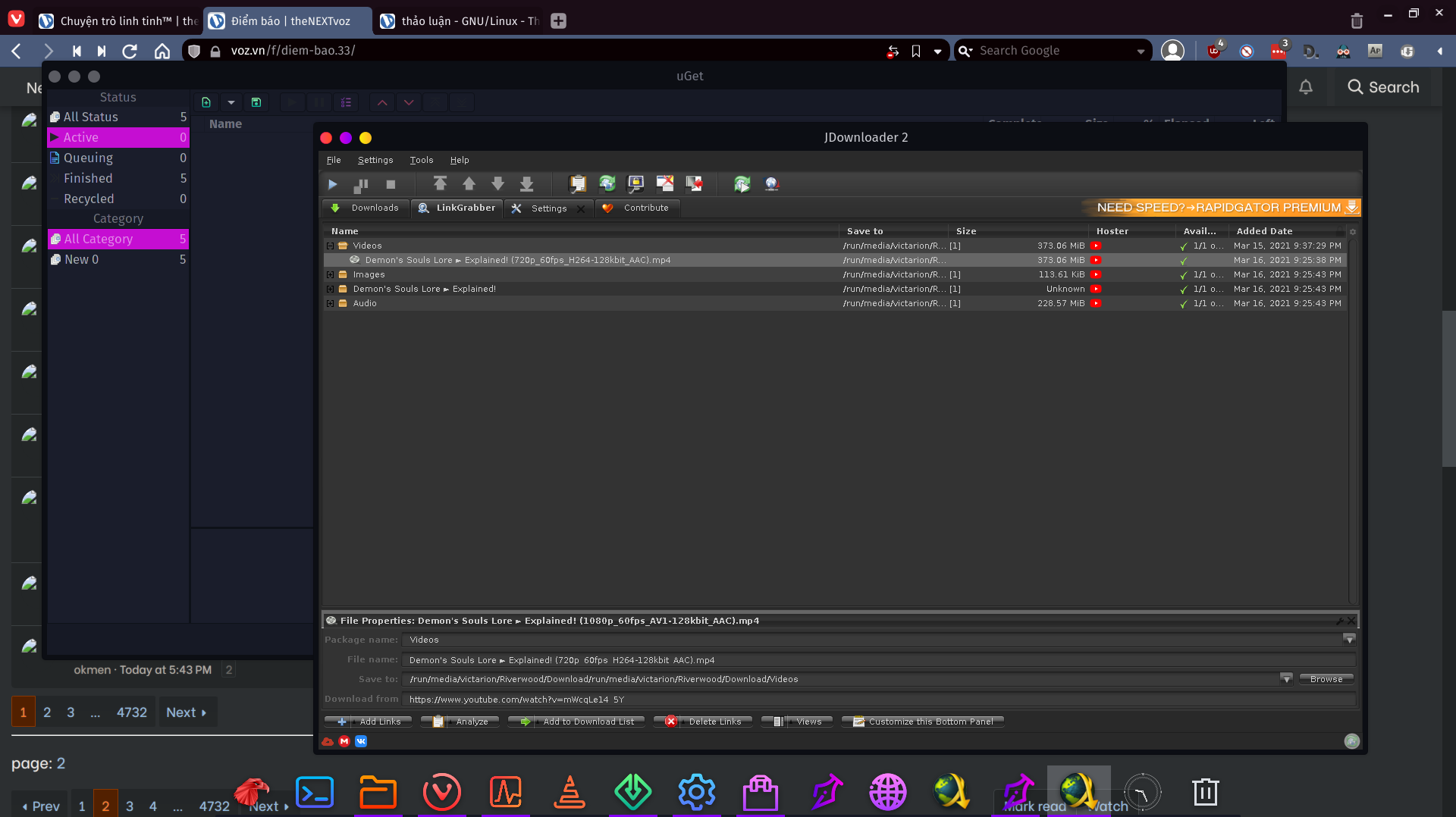Close the Settings tab
Screen dimensions: 1456x817
click(581, 208)
